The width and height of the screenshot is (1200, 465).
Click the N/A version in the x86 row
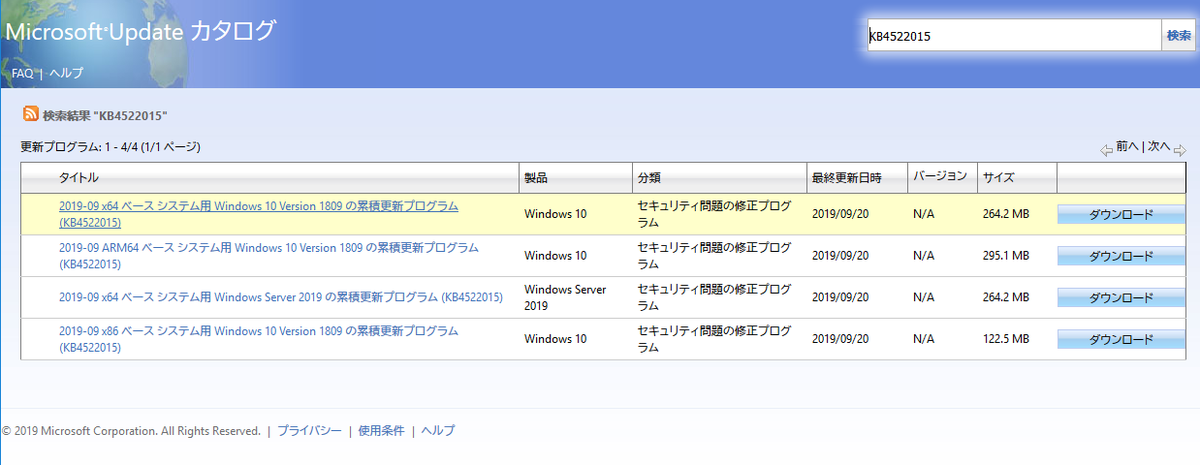click(925, 339)
